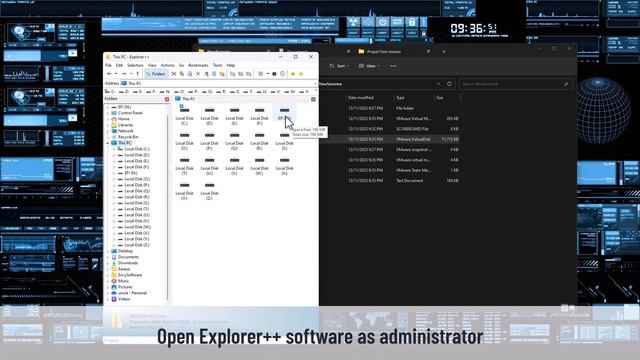Expand the Downloads node in Folders tree
The width and height of the screenshot is (640, 360).
pos(108,263)
